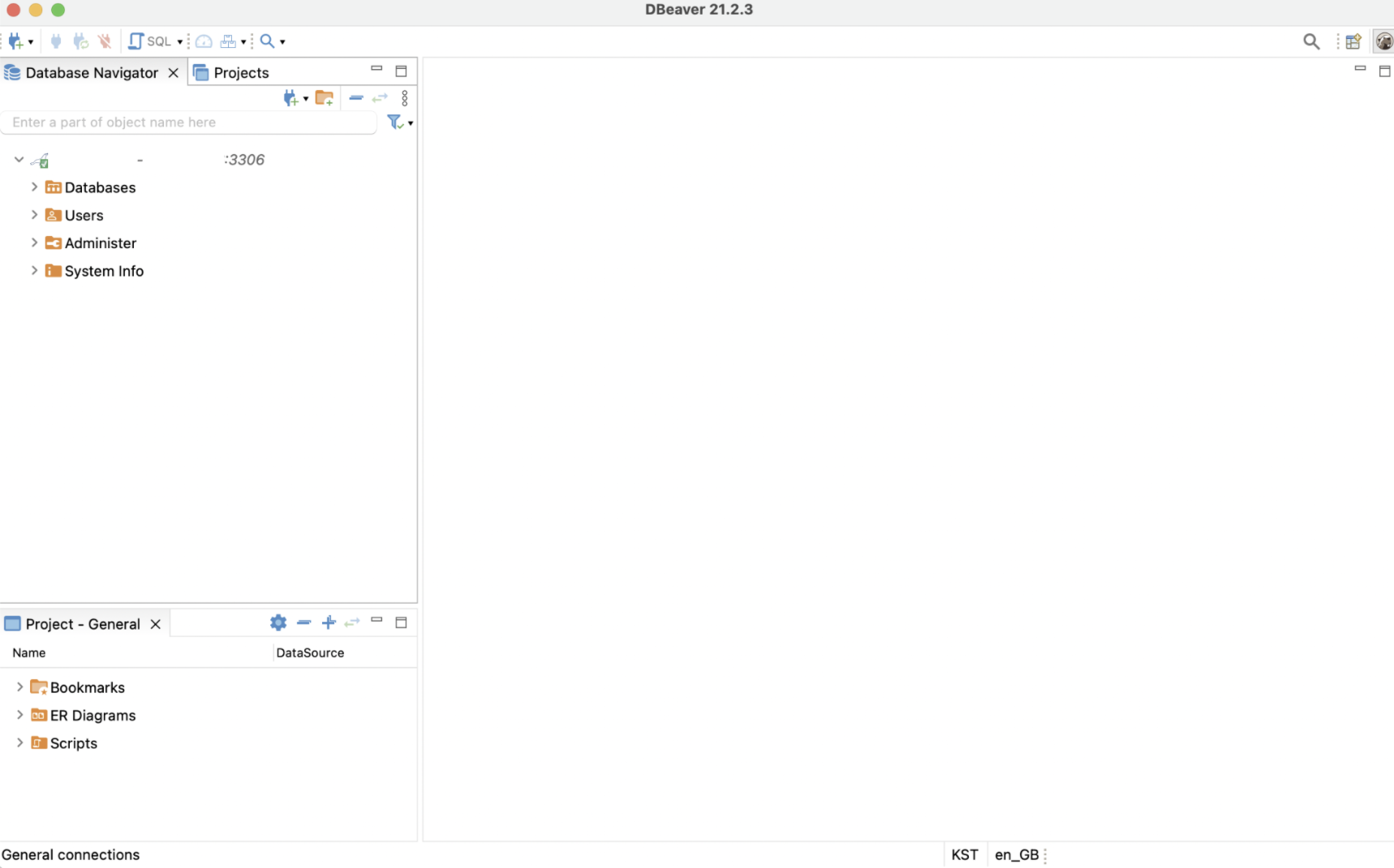This screenshot has height=868, width=1394.
Task: Expand the Administer tree node
Action: [34, 243]
